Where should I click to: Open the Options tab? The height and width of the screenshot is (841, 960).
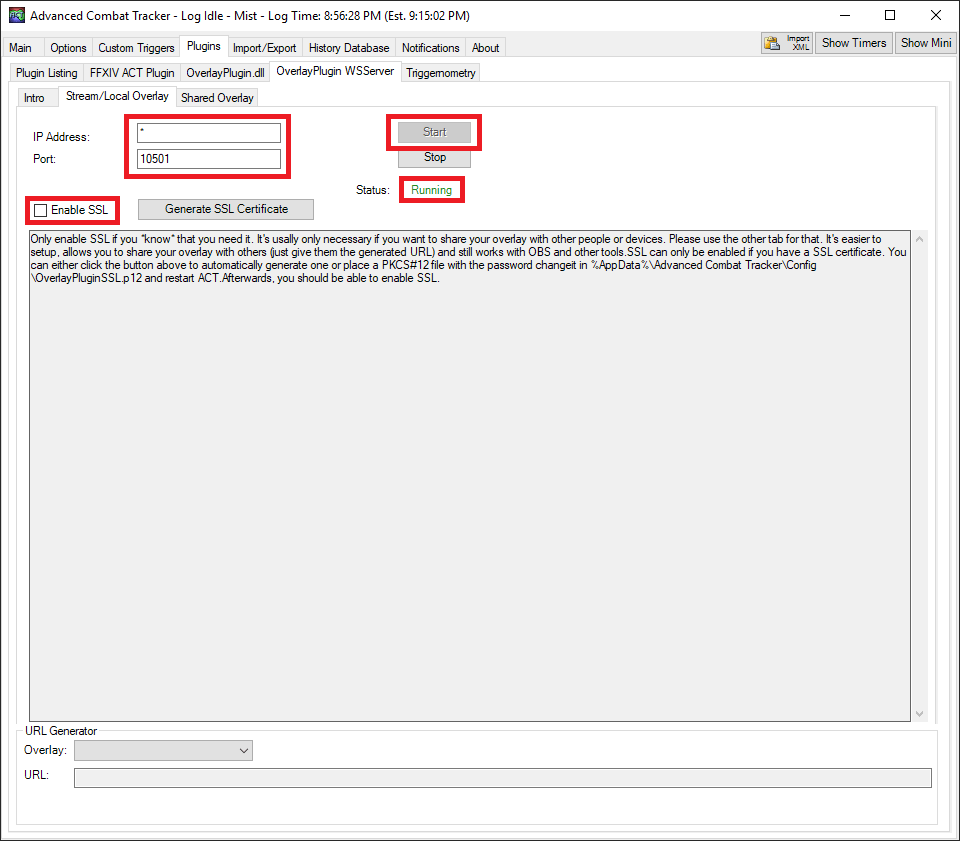(67, 47)
